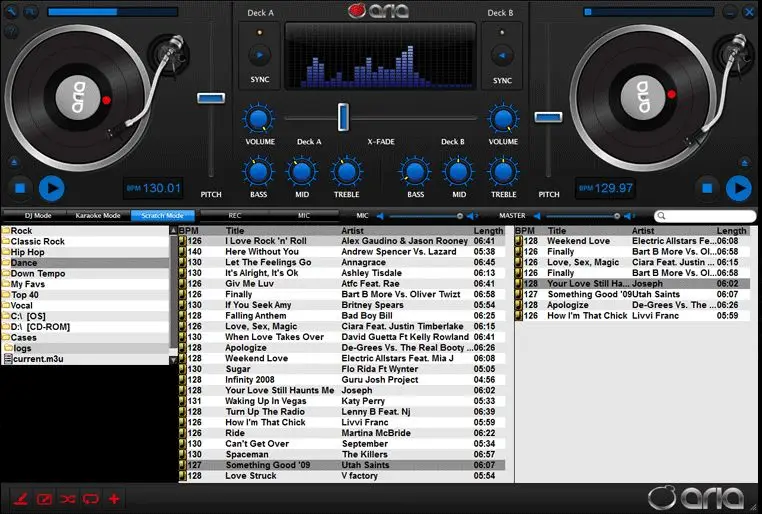
Task: Click the Deck A TREBLE knob
Action: click(x=346, y=171)
